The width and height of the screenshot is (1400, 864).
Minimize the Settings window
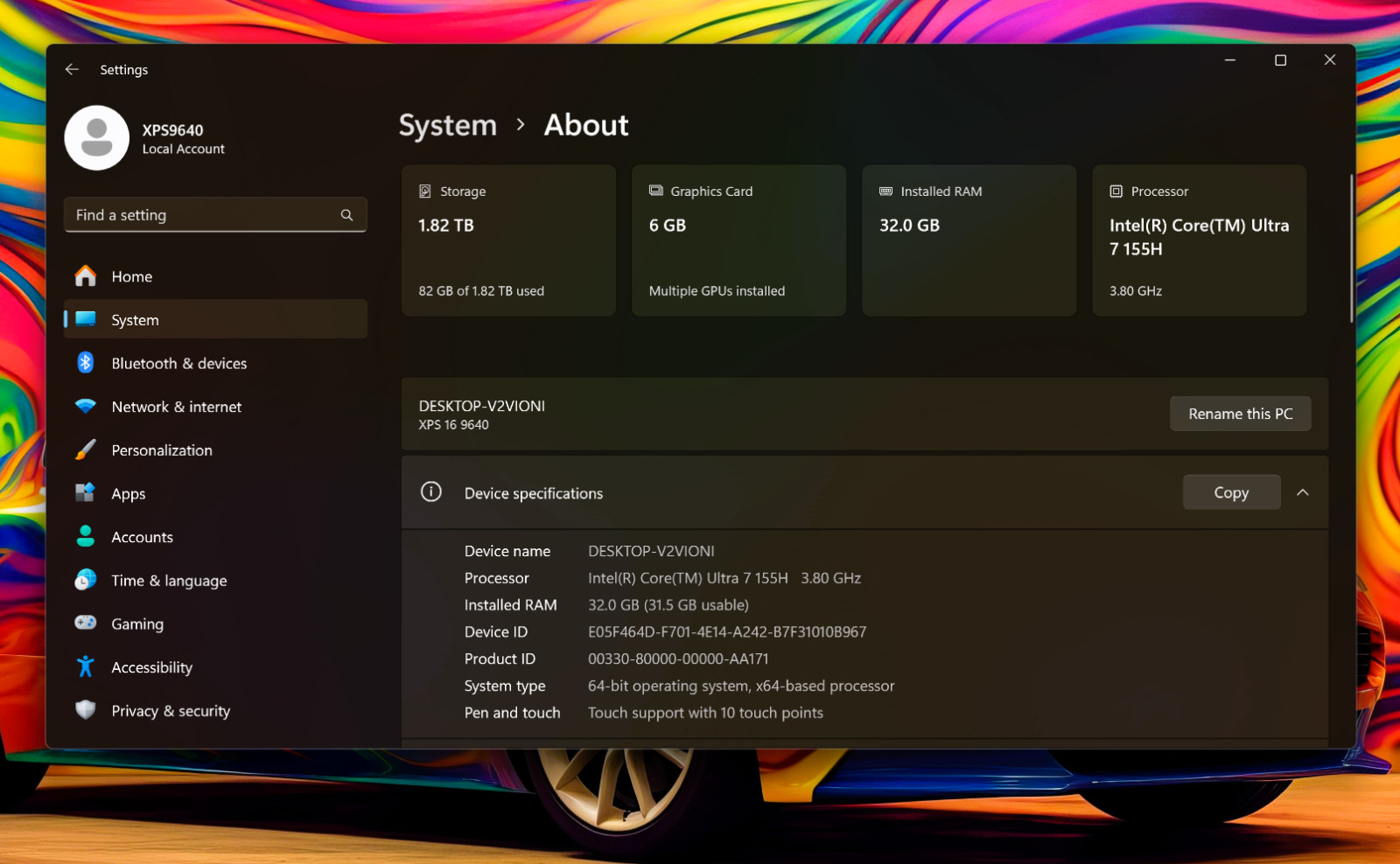1229,60
